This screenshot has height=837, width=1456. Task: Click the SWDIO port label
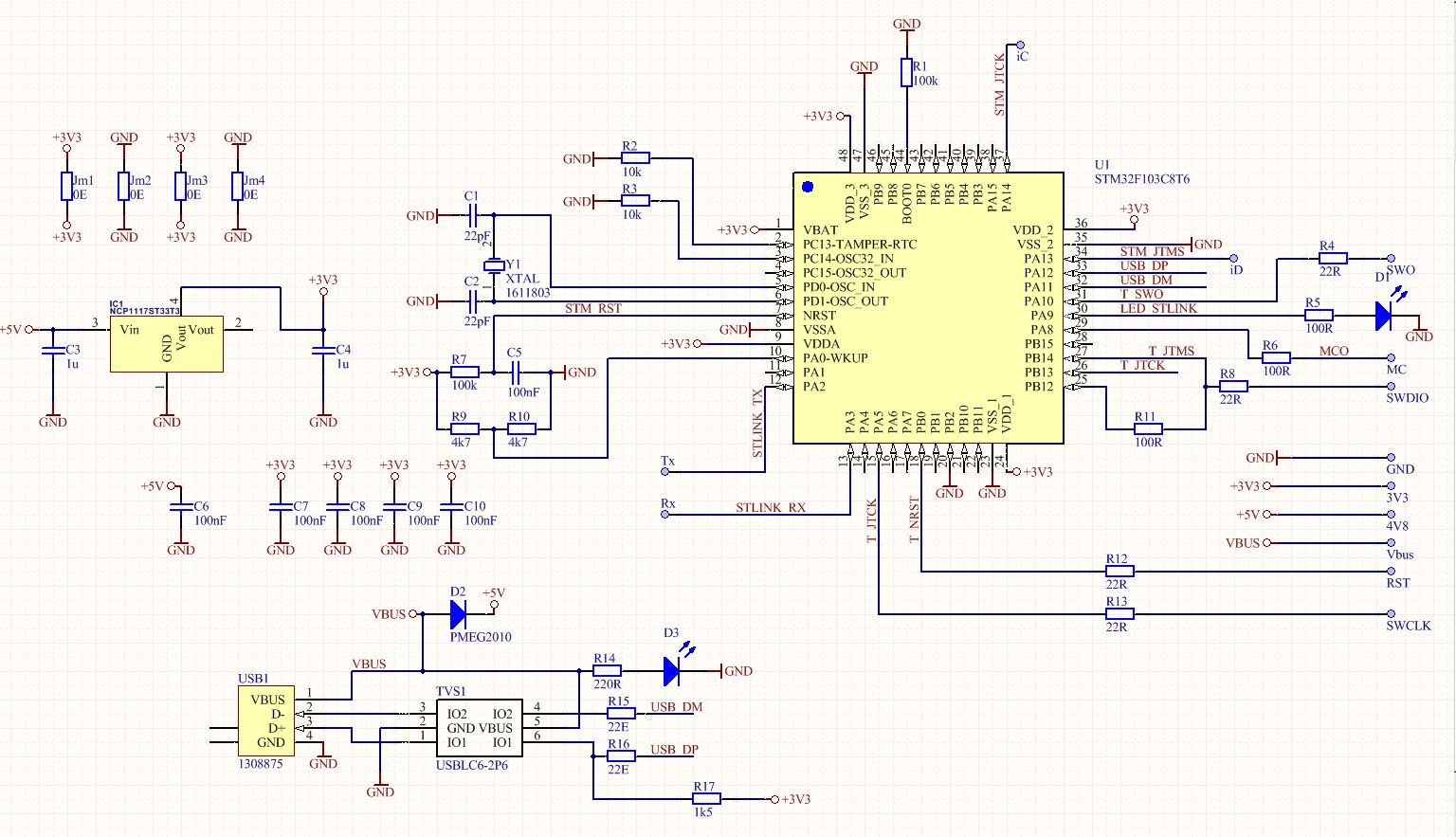point(1407,398)
